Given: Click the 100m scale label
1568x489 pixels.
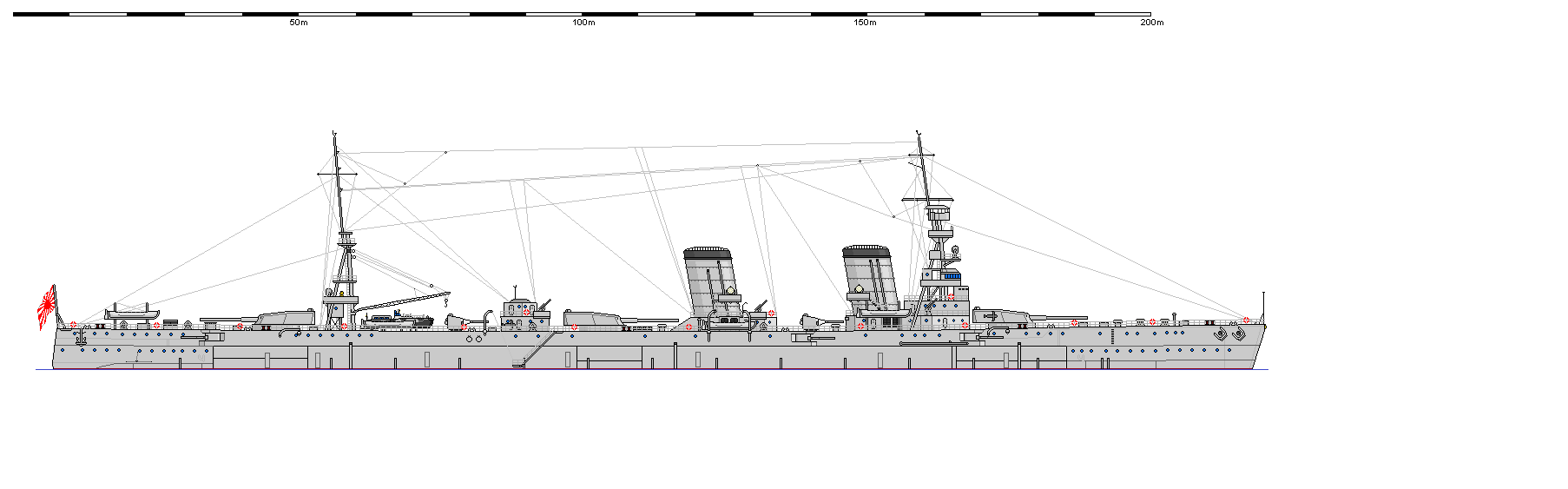Looking at the screenshot, I should (x=583, y=23).
